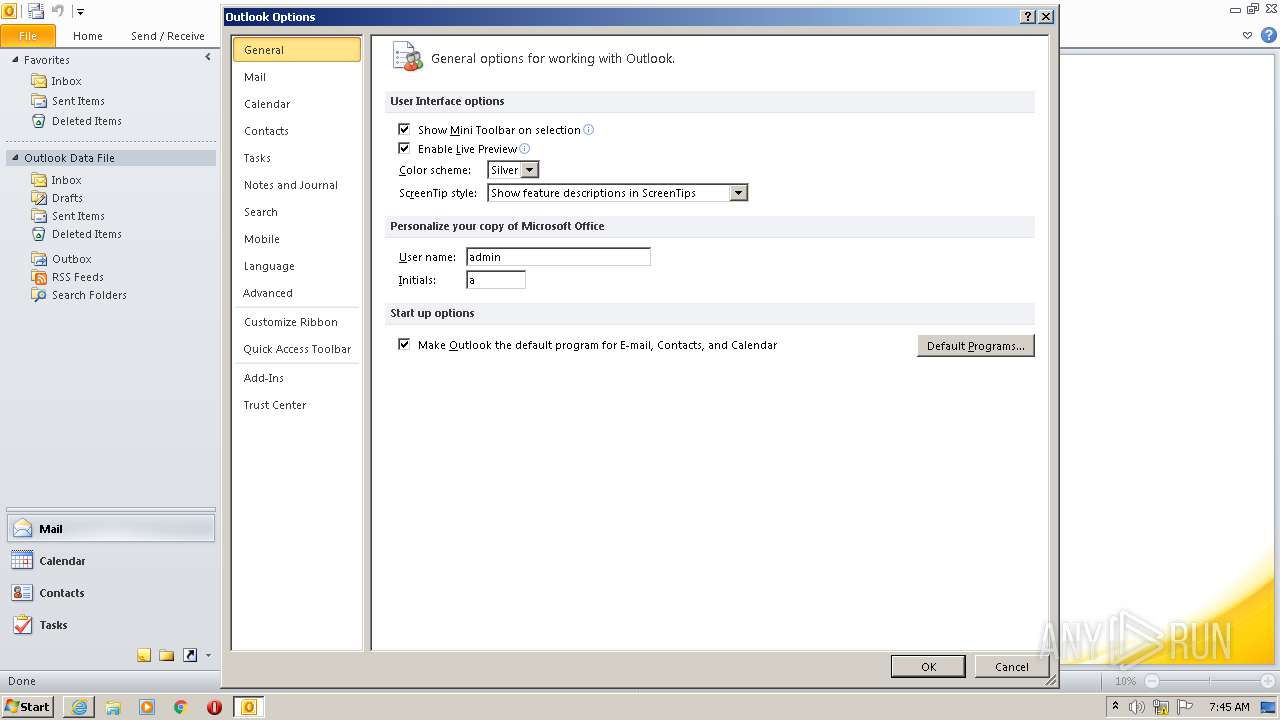Viewport: 1280px width, 720px height.
Task: Toggle Make Outlook the default program checkbox
Action: (404, 345)
